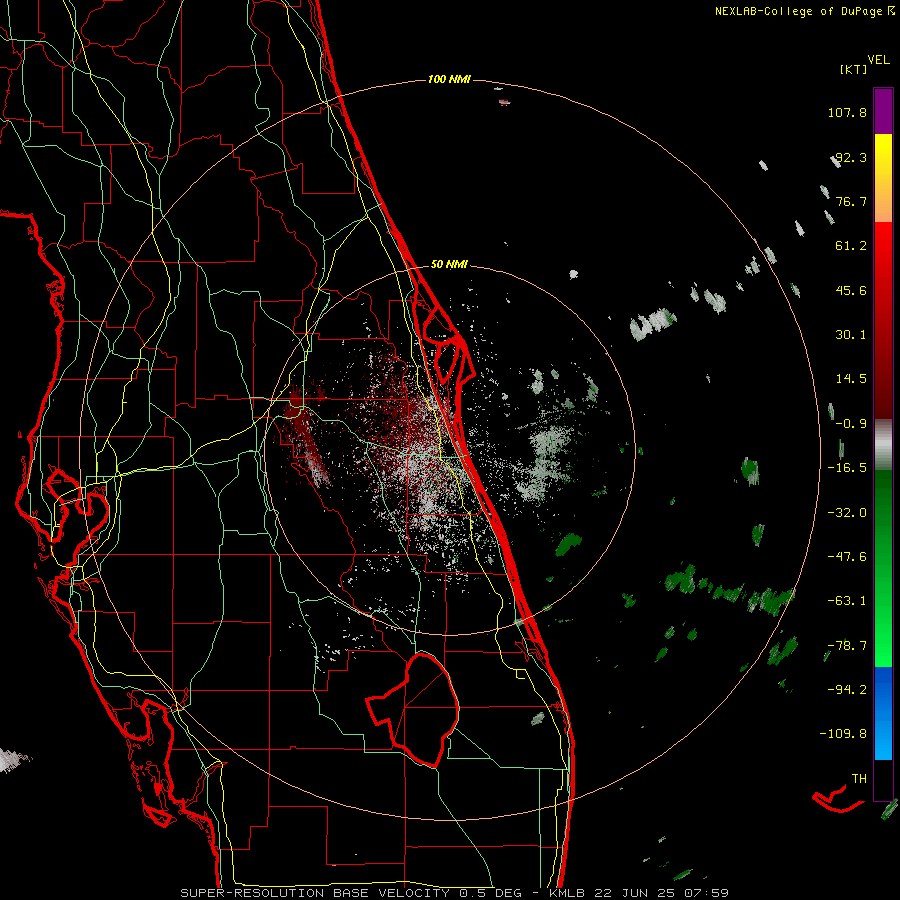
Task: Select the -109.8 scale value
Action: pos(843,734)
